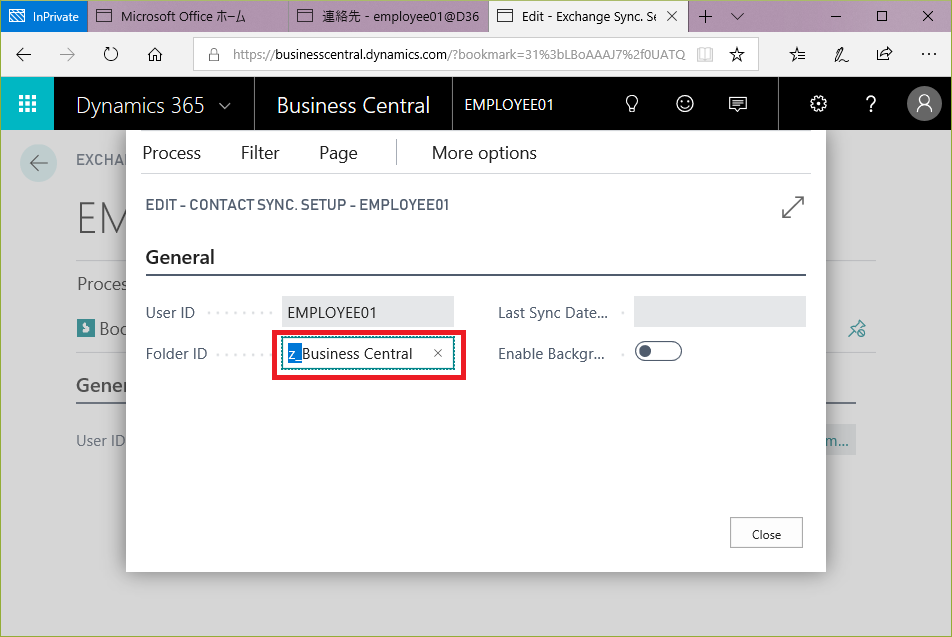
Task: Clear the Folder ID field value
Action: 438,353
